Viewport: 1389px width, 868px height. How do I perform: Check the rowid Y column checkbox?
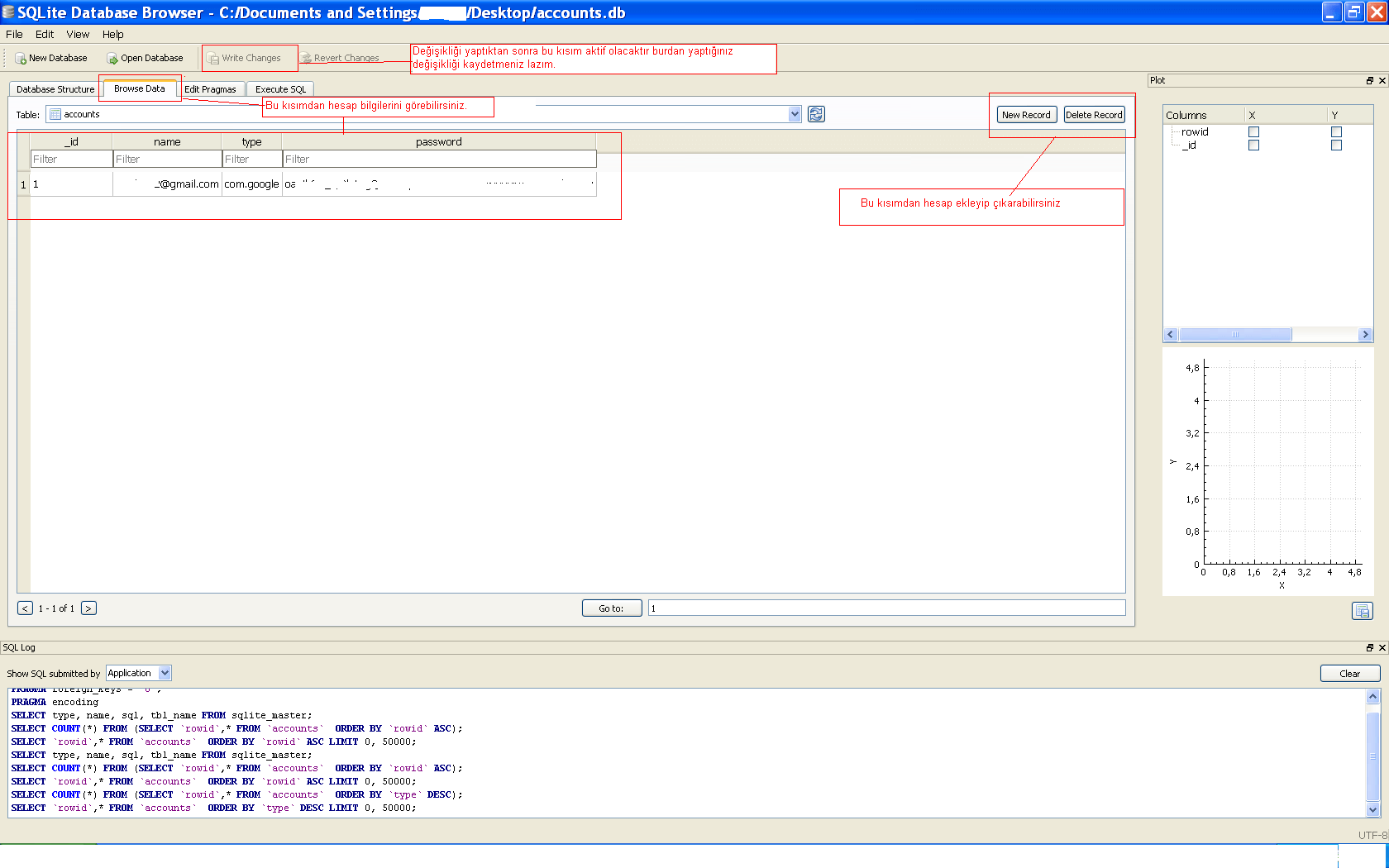click(1336, 132)
